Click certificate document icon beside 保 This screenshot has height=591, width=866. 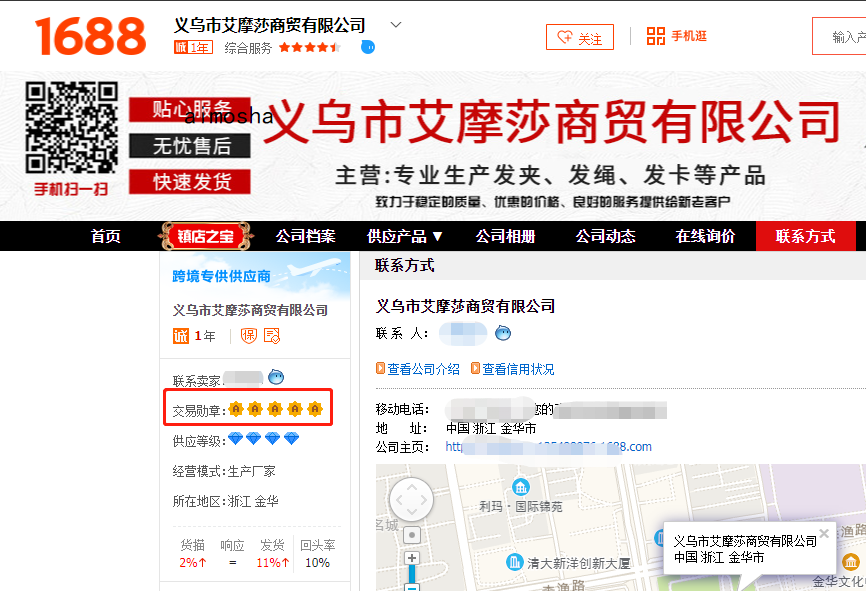tap(272, 336)
